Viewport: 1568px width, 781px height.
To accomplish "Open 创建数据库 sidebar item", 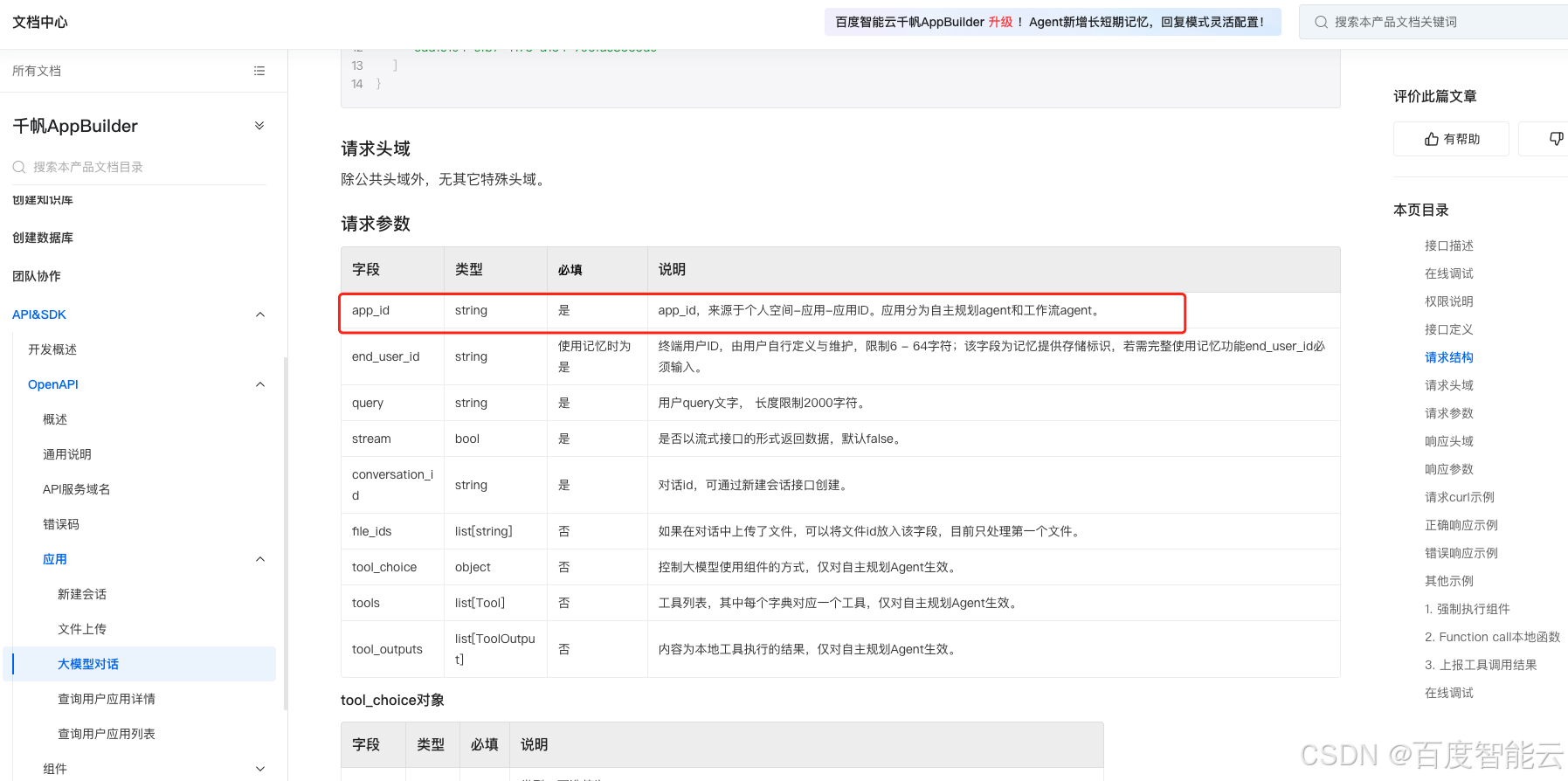I will click(43, 238).
